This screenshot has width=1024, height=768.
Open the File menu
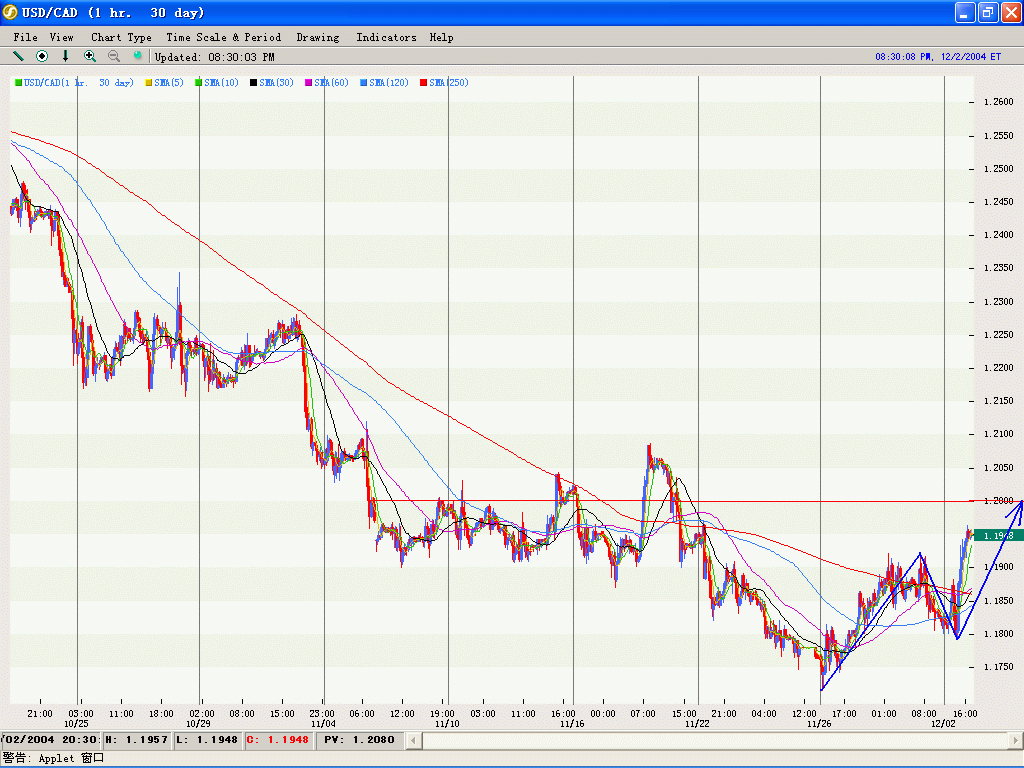tap(26, 37)
